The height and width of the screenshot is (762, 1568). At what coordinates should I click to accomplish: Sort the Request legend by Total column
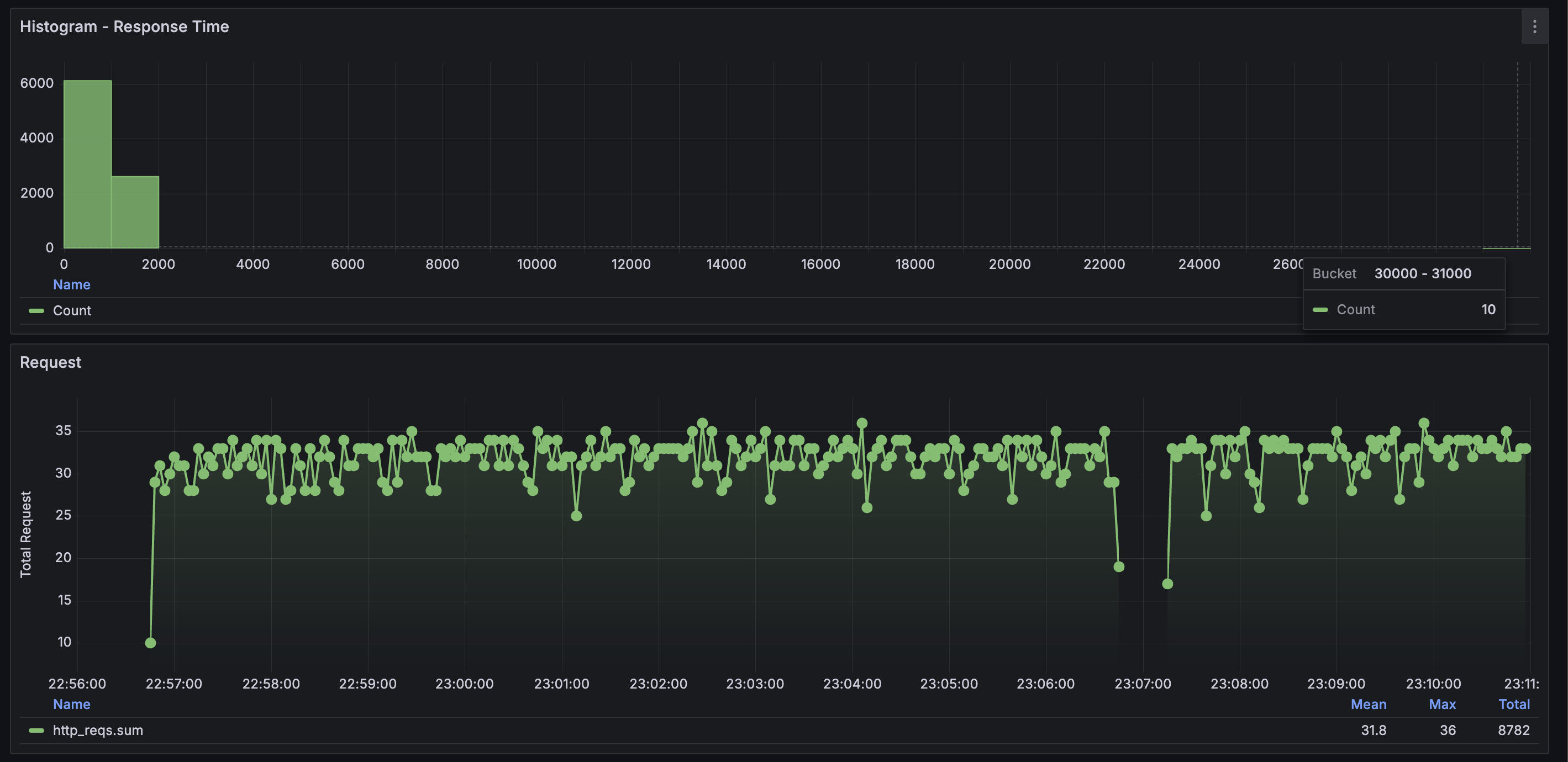pos(1513,704)
